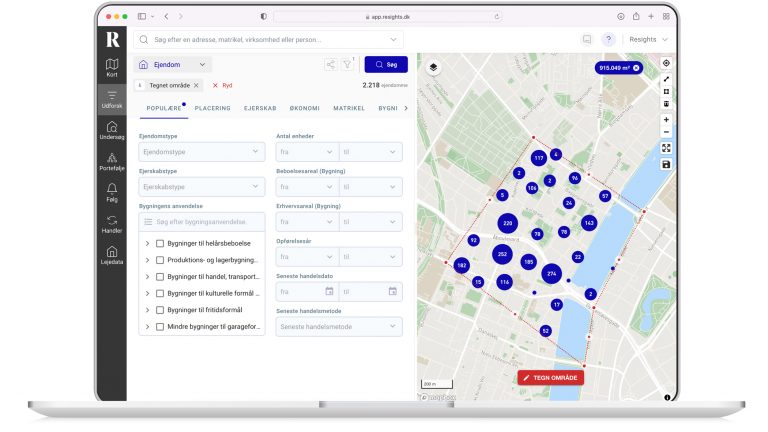Screen dimensions: 768x432
Task: Enable Bygninger til kulturelle formål checkbox
Action: tap(160, 293)
